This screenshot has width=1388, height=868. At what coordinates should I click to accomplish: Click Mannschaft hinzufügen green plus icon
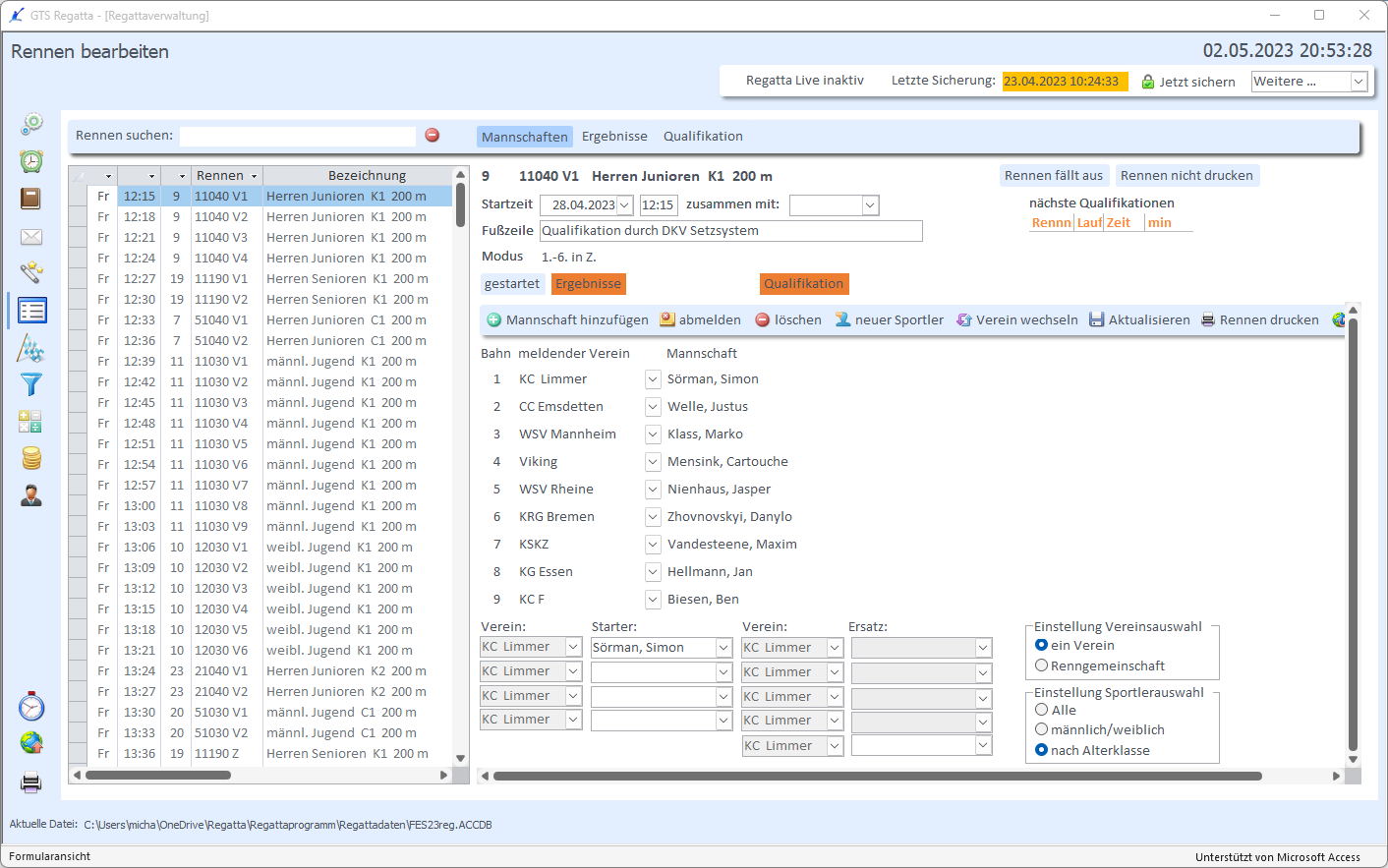tap(494, 319)
